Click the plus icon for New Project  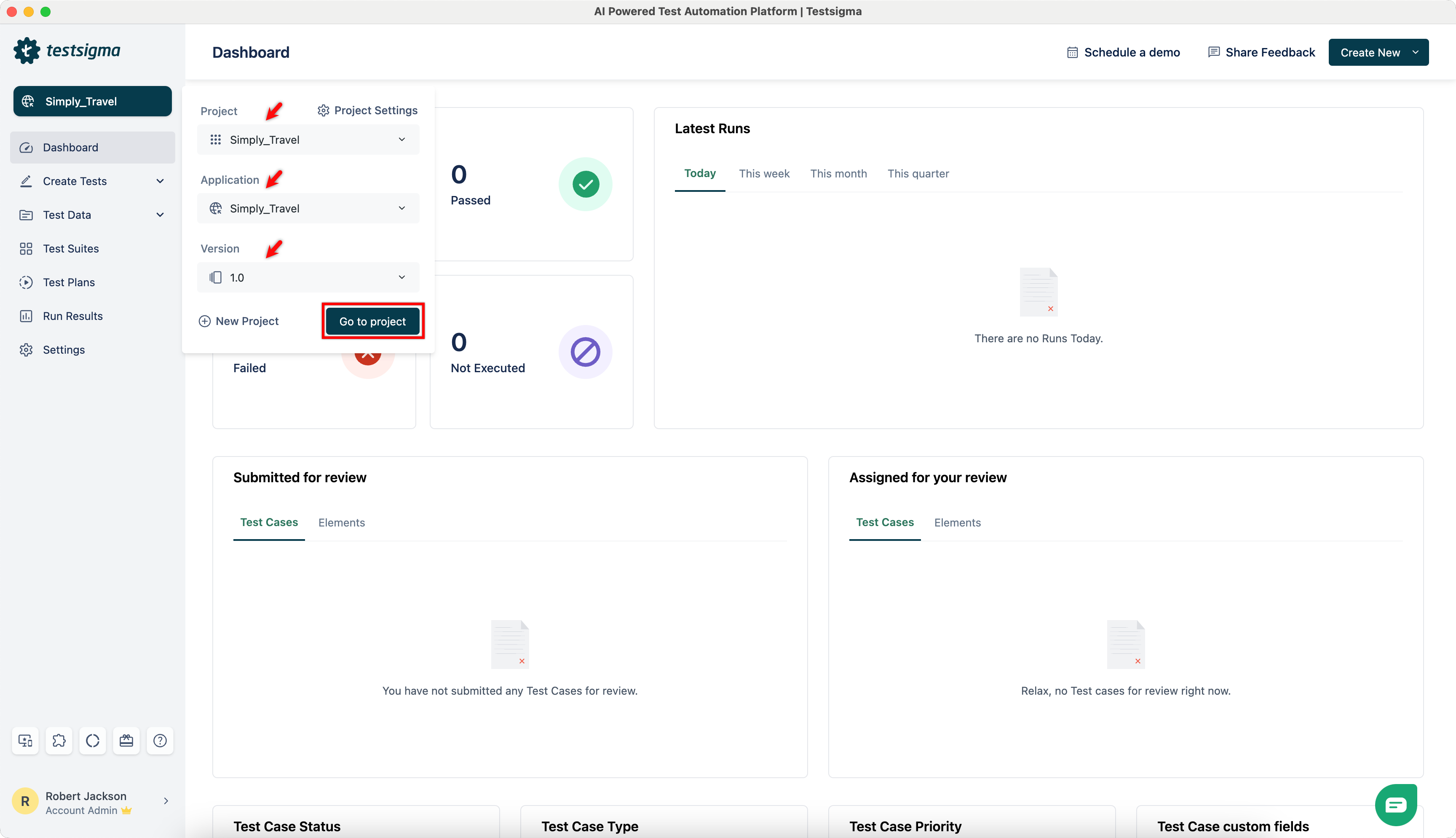[205, 321]
